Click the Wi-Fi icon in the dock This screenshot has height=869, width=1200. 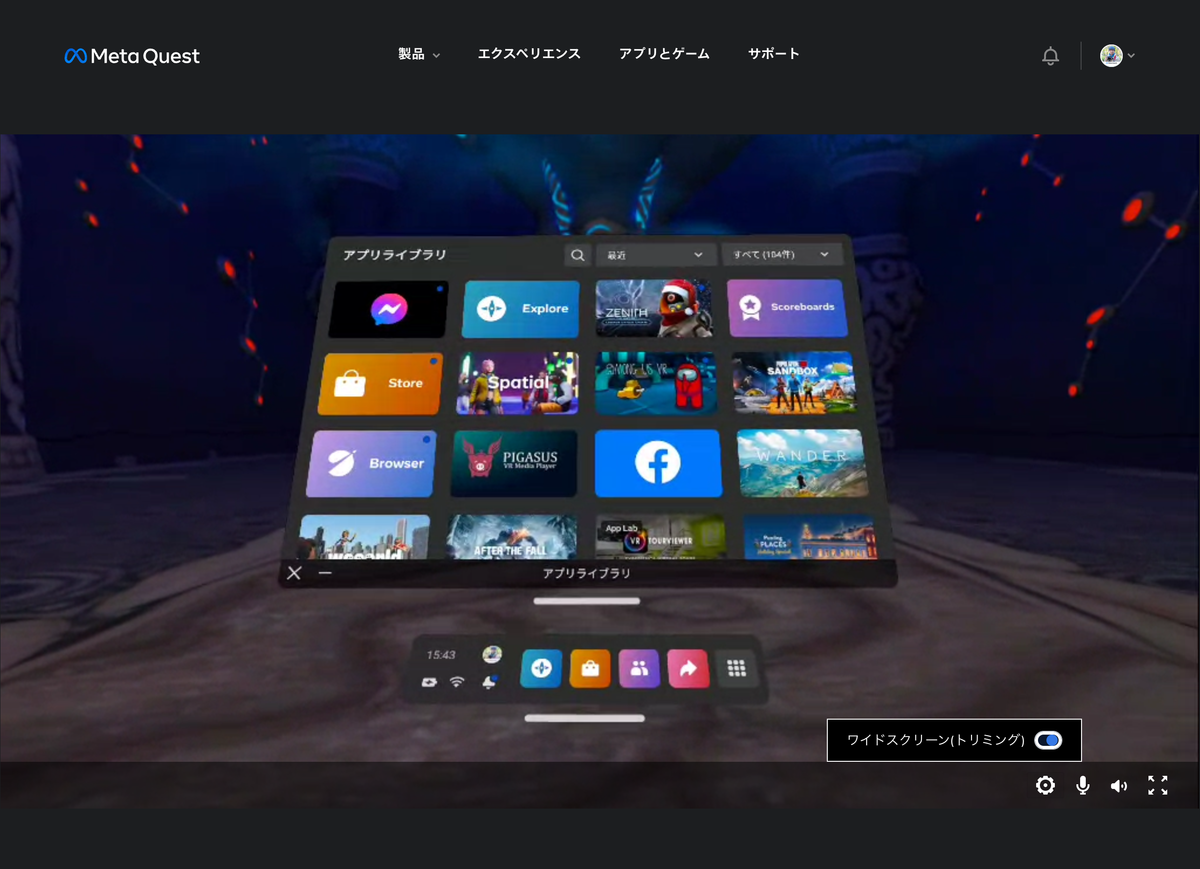pyautogui.click(x=457, y=682)
